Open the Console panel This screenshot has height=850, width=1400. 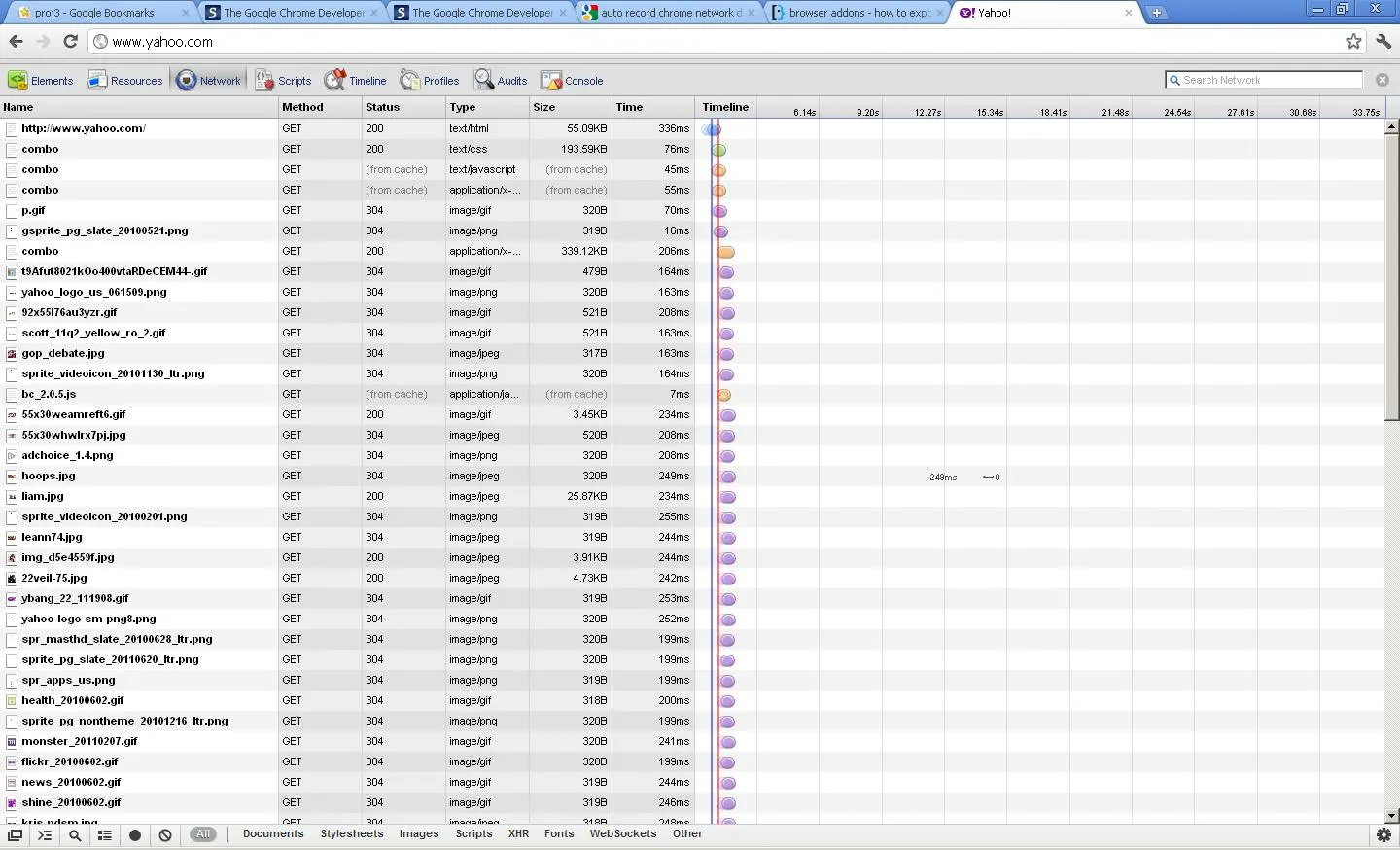(x=573, y=81)
